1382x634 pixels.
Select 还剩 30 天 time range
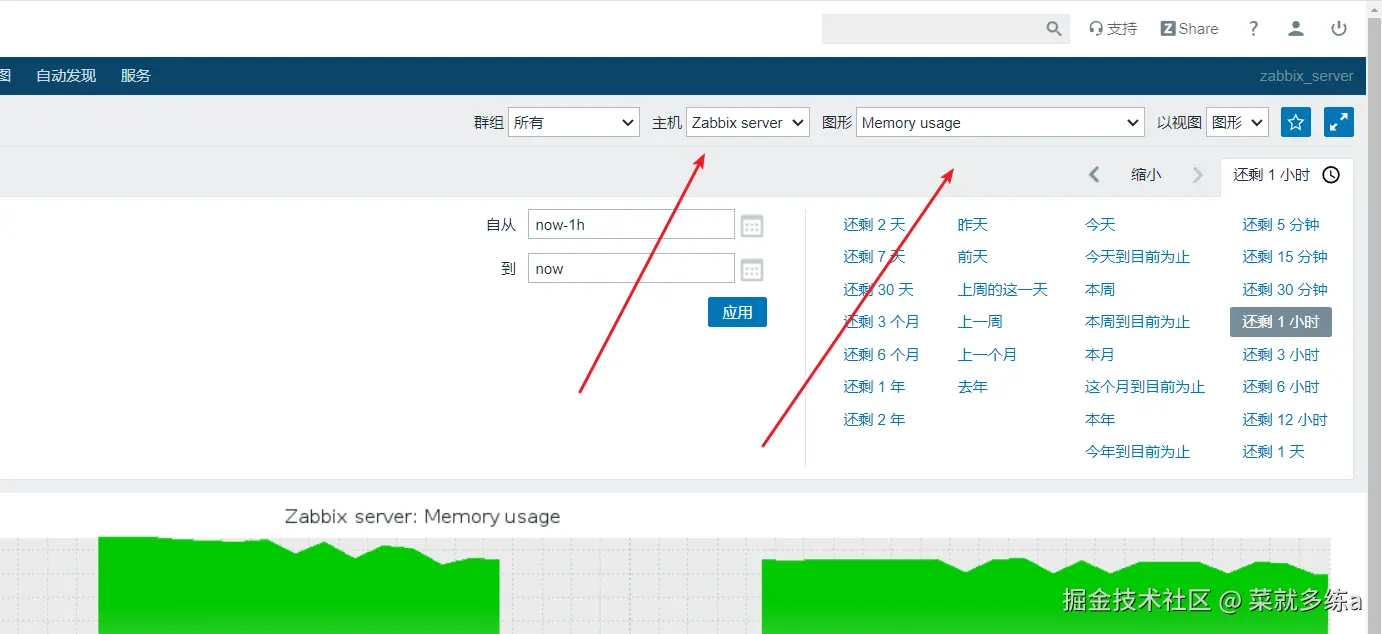pos(878,290)
